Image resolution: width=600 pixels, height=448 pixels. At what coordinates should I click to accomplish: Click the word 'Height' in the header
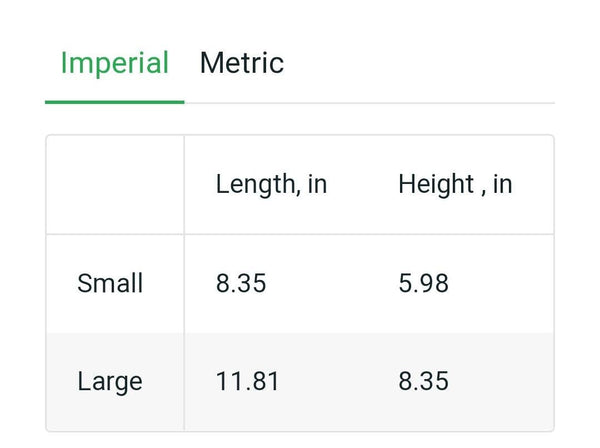coord(436,184)
